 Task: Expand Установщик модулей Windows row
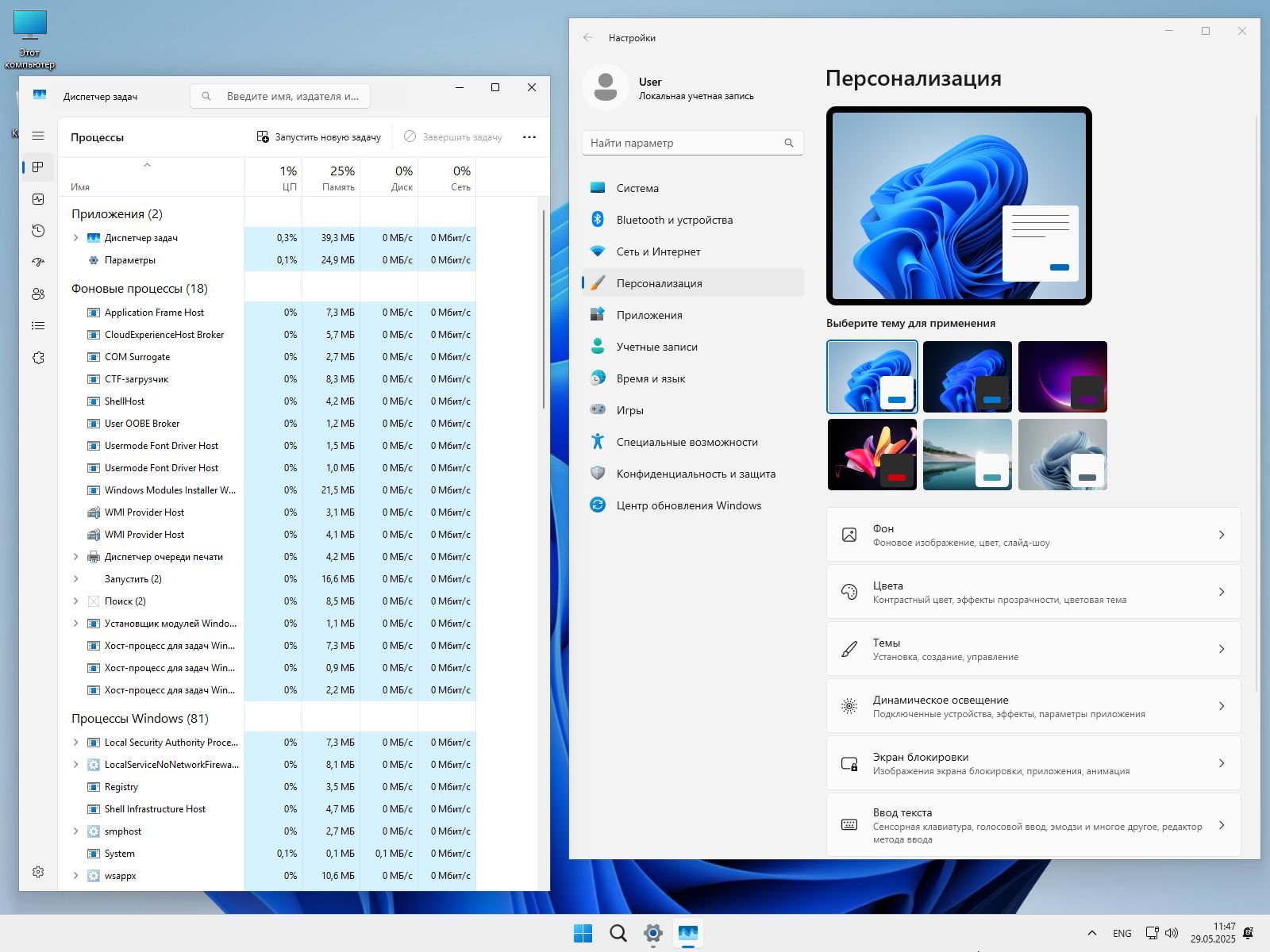click(x=75, y=624)
